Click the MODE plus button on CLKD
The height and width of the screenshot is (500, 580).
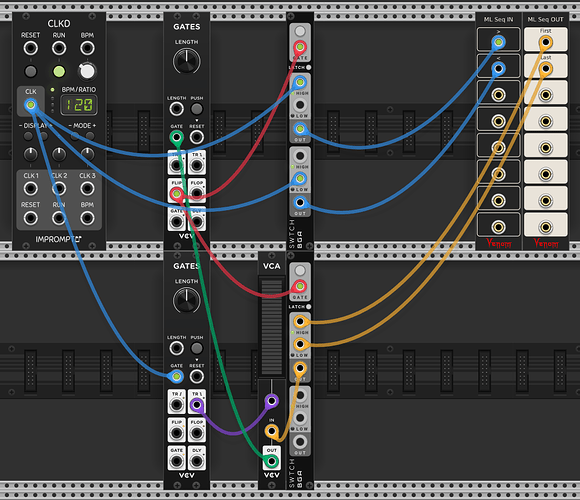[90, 136]
